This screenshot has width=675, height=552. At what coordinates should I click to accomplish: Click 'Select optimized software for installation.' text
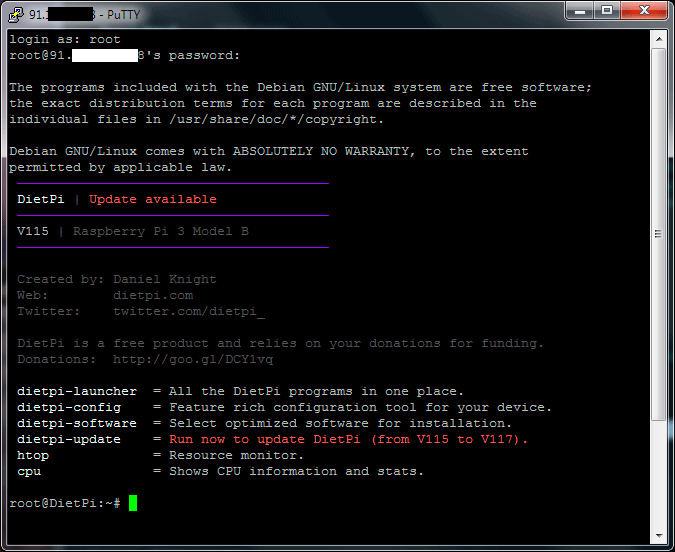coord(341,423)
